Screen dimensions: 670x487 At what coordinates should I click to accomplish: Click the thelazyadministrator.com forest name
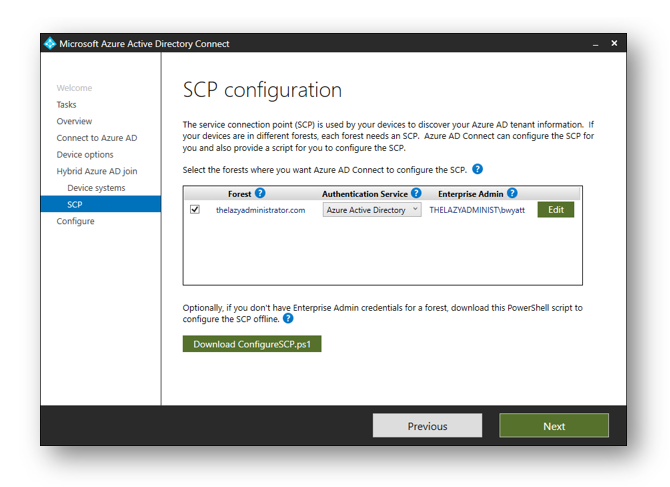click(x=261, y=210)
